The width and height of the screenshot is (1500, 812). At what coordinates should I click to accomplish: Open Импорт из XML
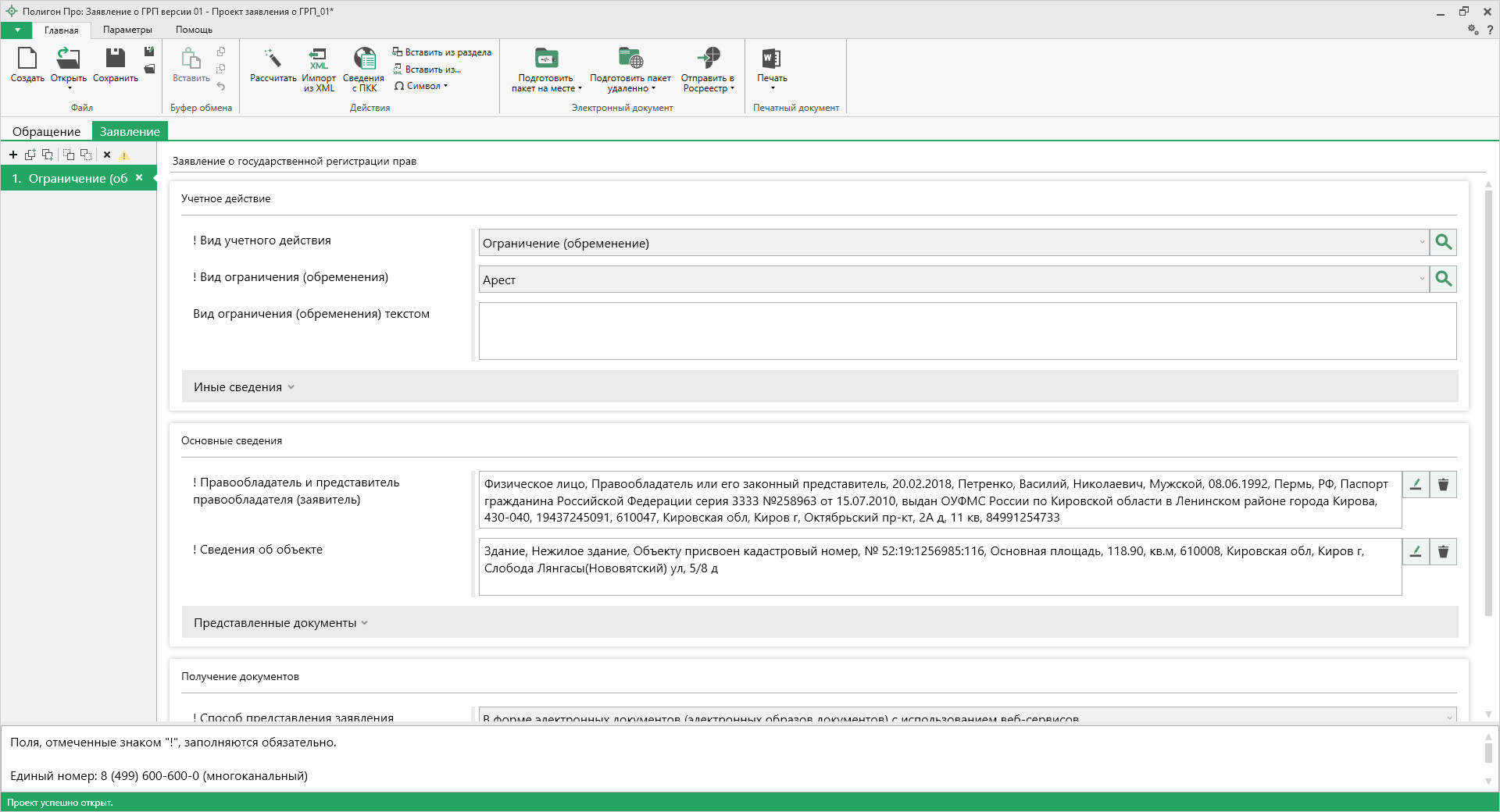pos(319,70)
